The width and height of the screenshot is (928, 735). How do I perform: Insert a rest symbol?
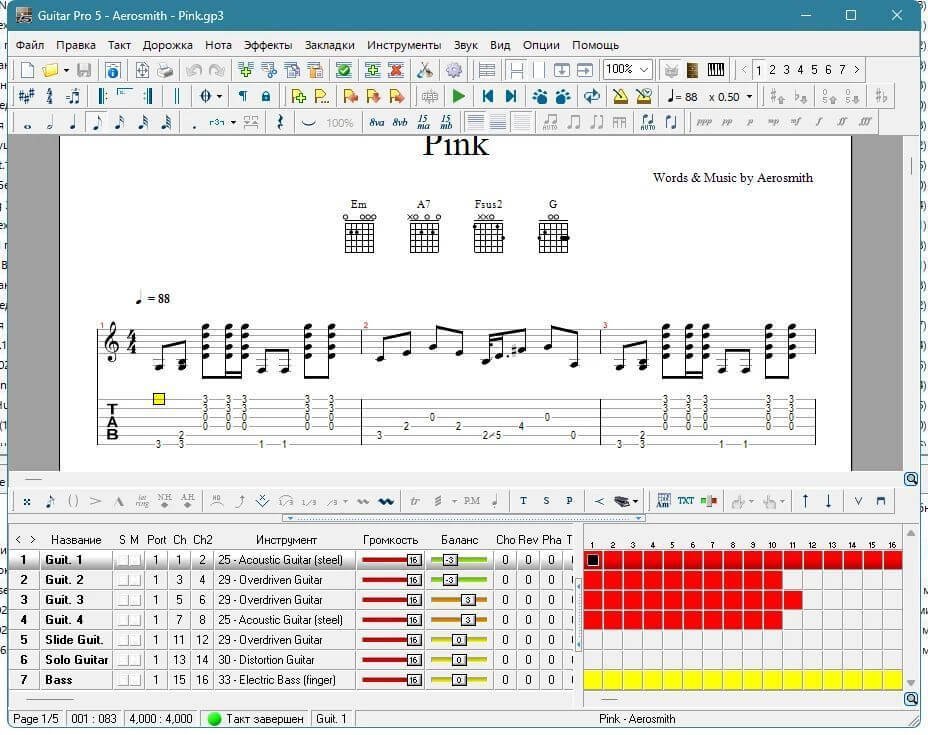[280, 122]
